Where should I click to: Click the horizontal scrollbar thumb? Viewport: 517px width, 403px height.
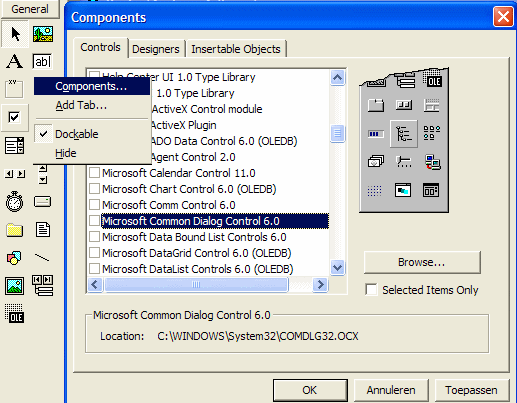click(x=196, y=285)
